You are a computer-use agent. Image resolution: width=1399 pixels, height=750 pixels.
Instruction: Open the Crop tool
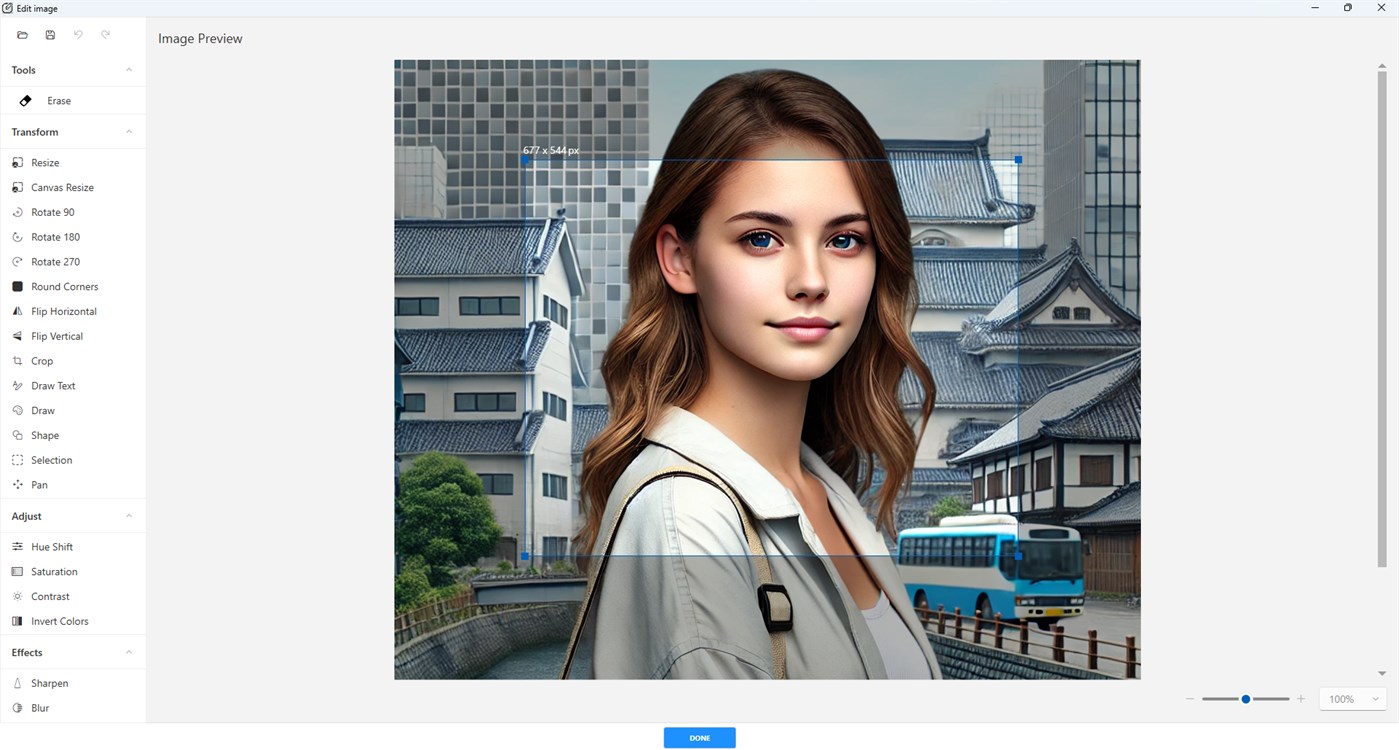(x=42, y=360)
